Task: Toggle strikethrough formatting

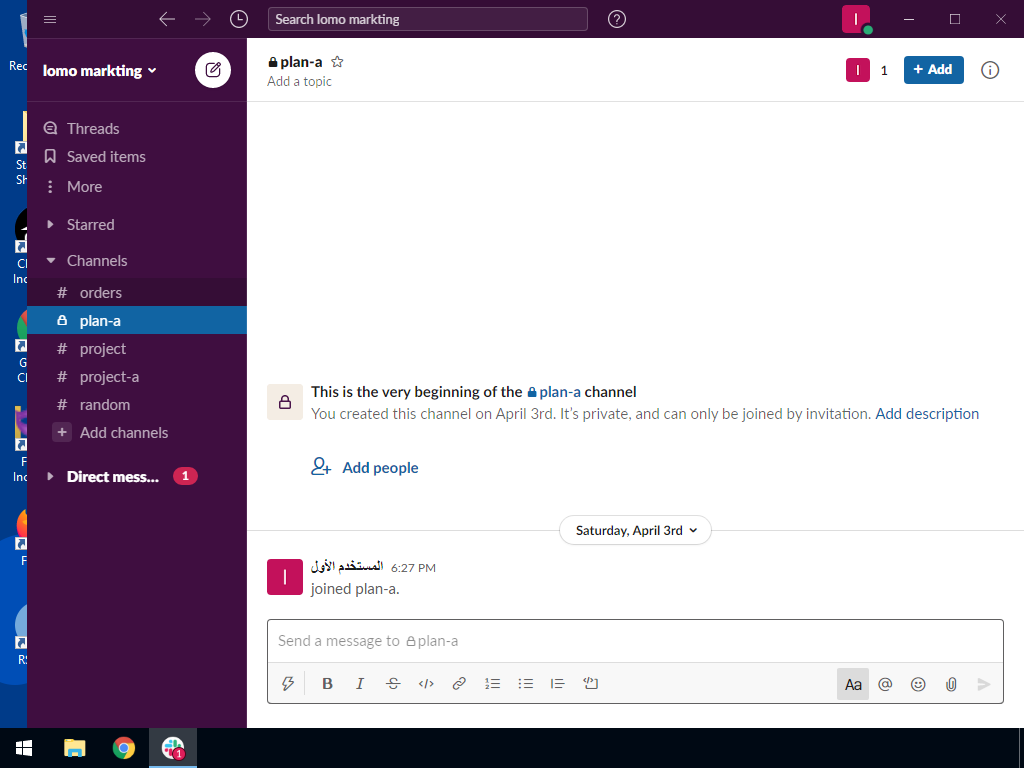Action: coord(393,684)
